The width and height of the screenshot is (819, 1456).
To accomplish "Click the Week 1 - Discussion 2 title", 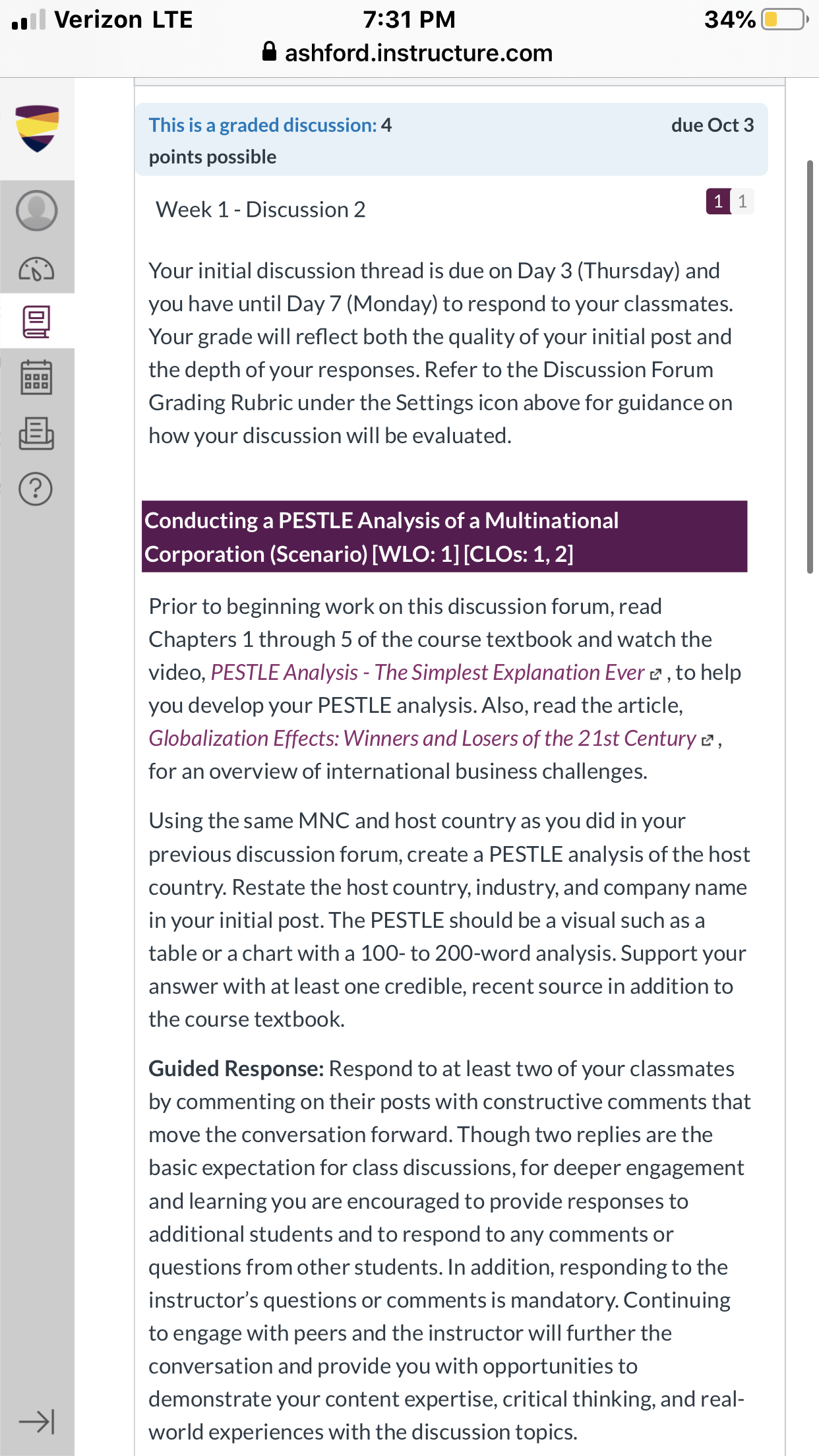I will point(260,210).
